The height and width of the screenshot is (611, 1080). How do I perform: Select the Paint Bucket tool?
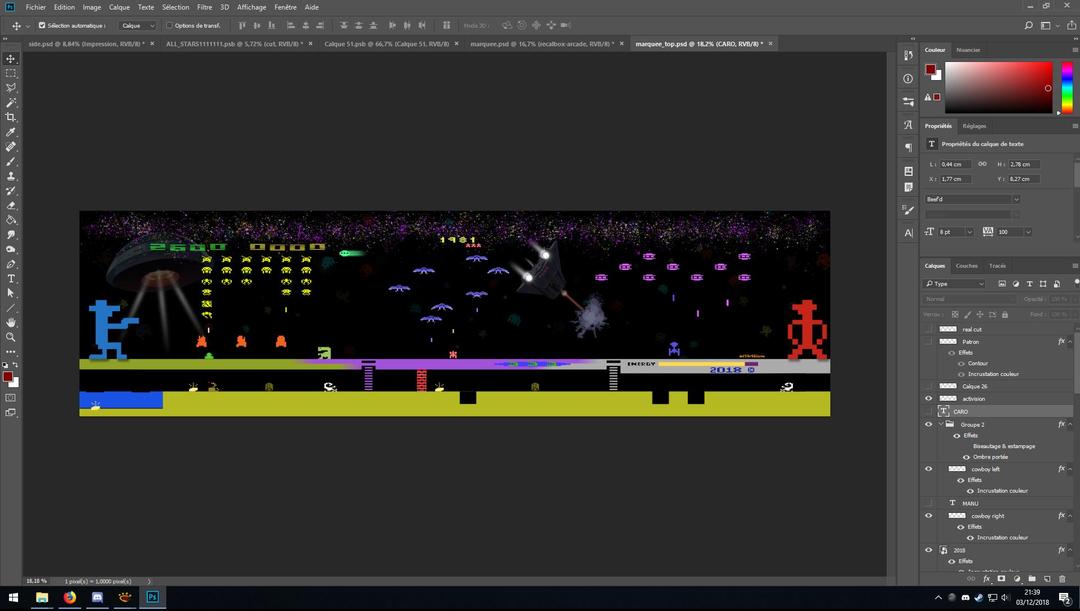pos(10,220)
